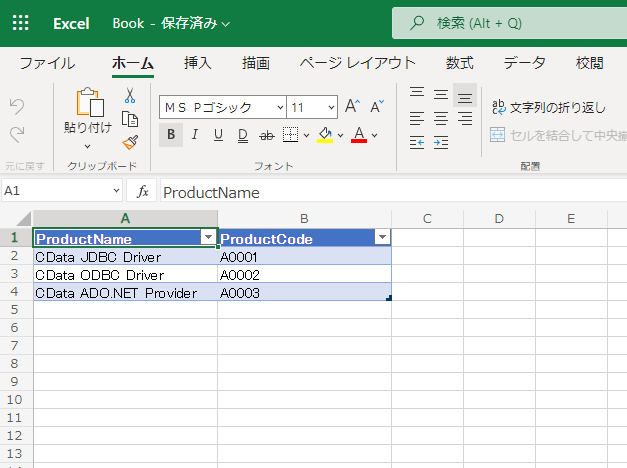
Task: Apply the yellow fill color
Action: point(324,135)
